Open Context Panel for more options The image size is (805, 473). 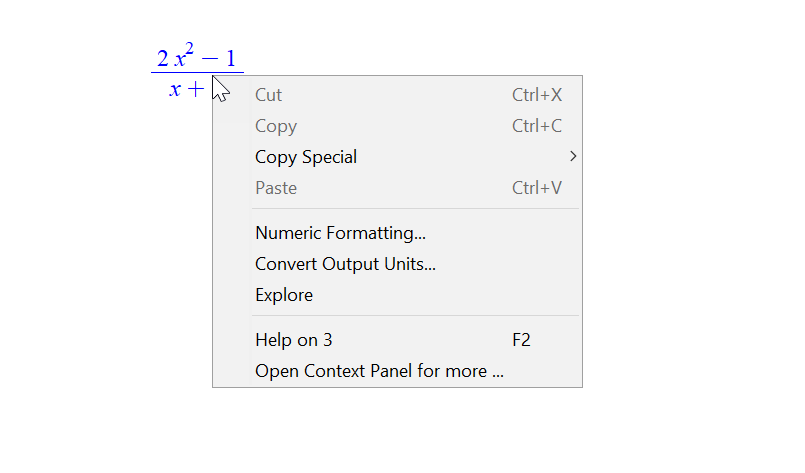(397, 371)
